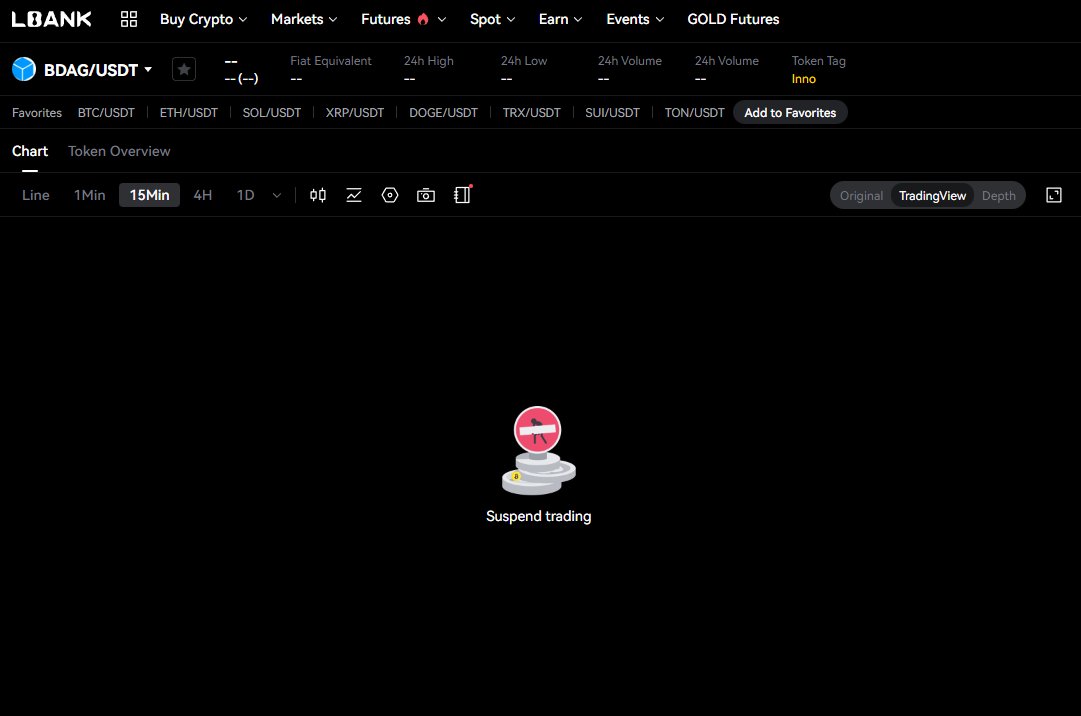This screenshot has width=1081, height=716.
Task: Open the SOL/USDT favorite pair
Action: [272, 113]
